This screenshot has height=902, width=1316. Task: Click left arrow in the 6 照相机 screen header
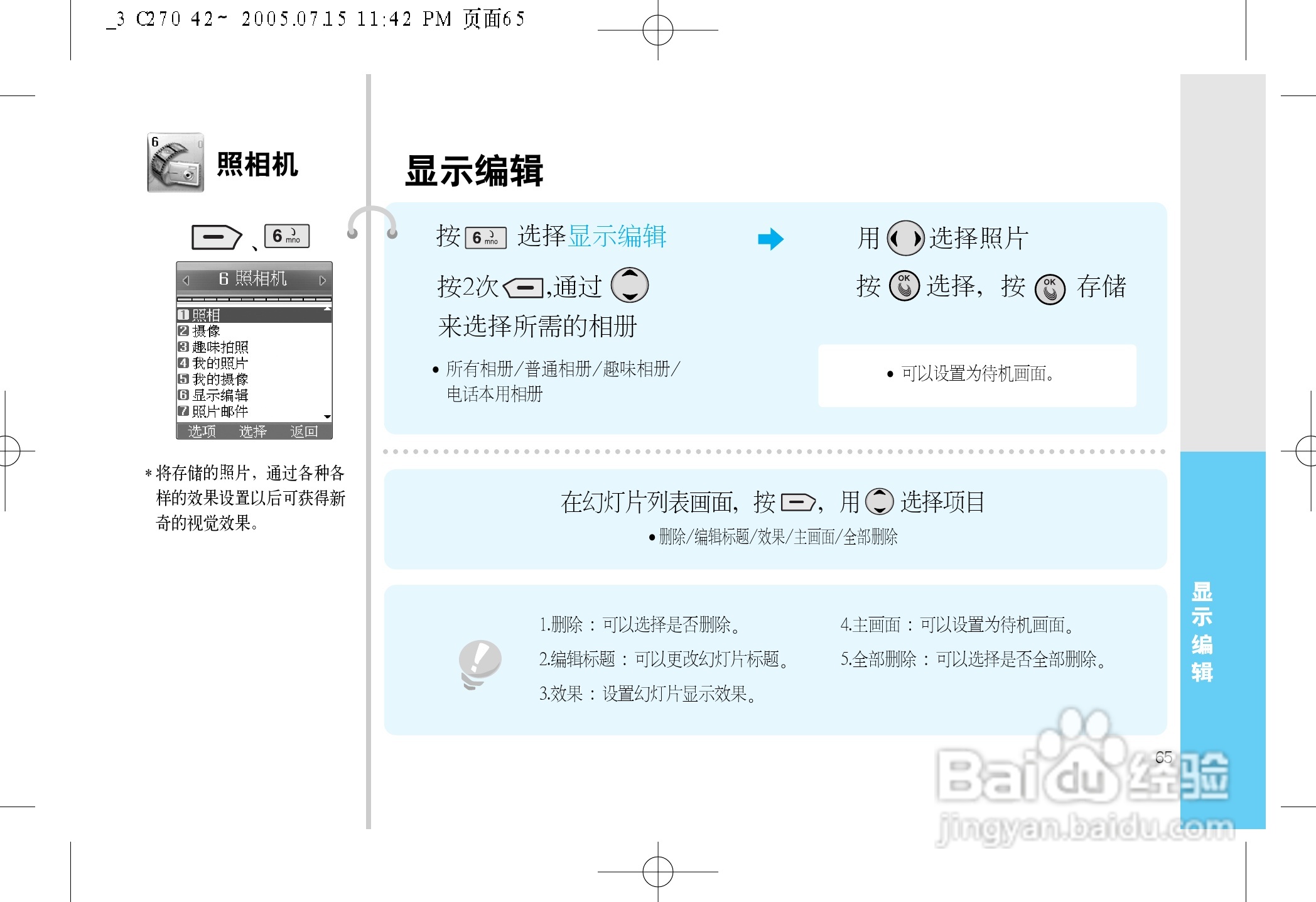186,280
